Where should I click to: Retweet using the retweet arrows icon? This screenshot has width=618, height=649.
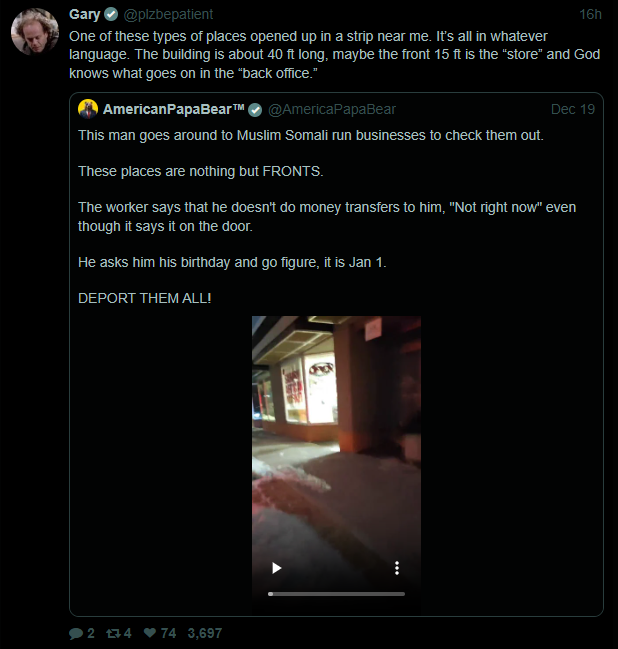(x=113, y=633)
